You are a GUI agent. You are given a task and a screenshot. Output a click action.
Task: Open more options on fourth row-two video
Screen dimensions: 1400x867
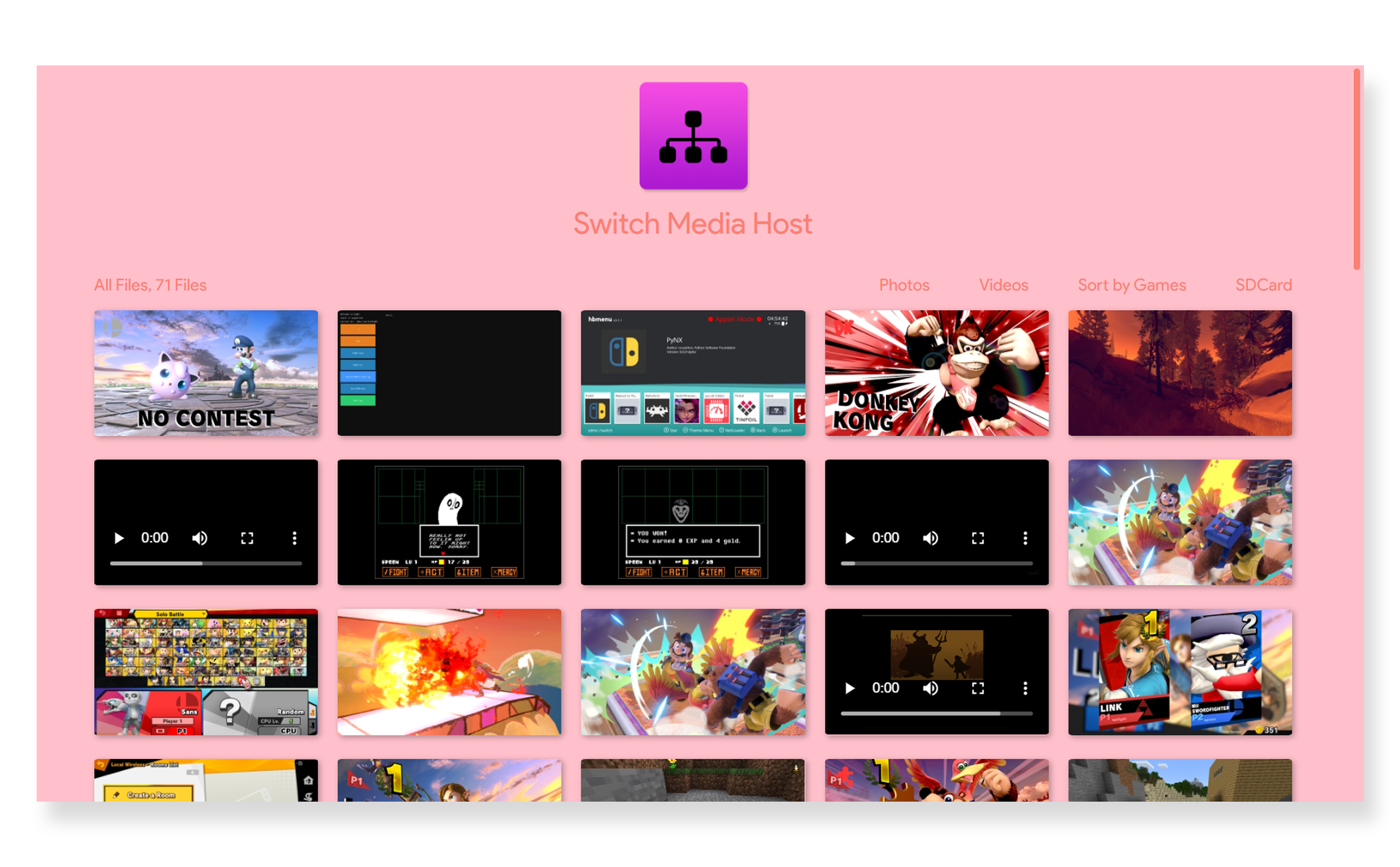[x=1025, y=538]
